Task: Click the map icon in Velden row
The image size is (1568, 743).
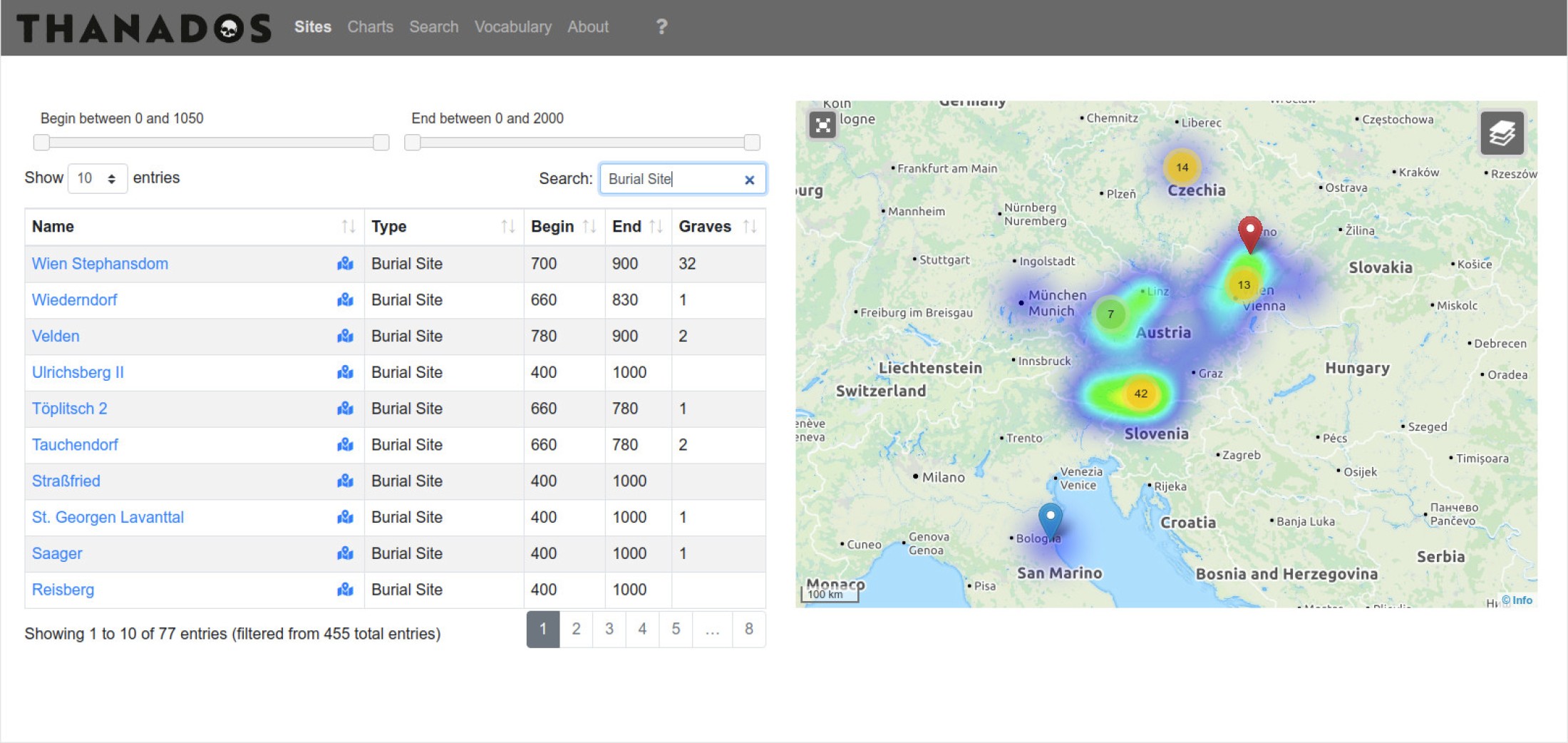Action: tap(346, 336)
